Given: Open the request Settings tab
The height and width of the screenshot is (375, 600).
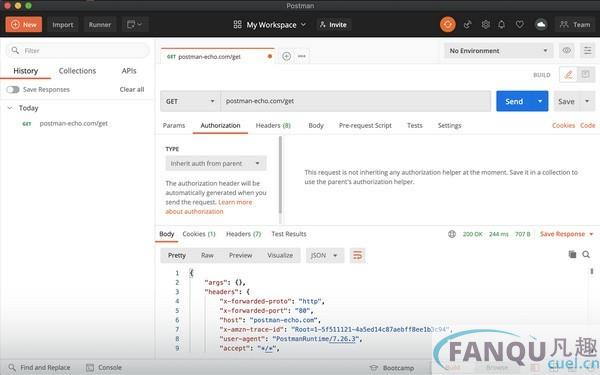Looking at the screenshot, I should (450, 126).
